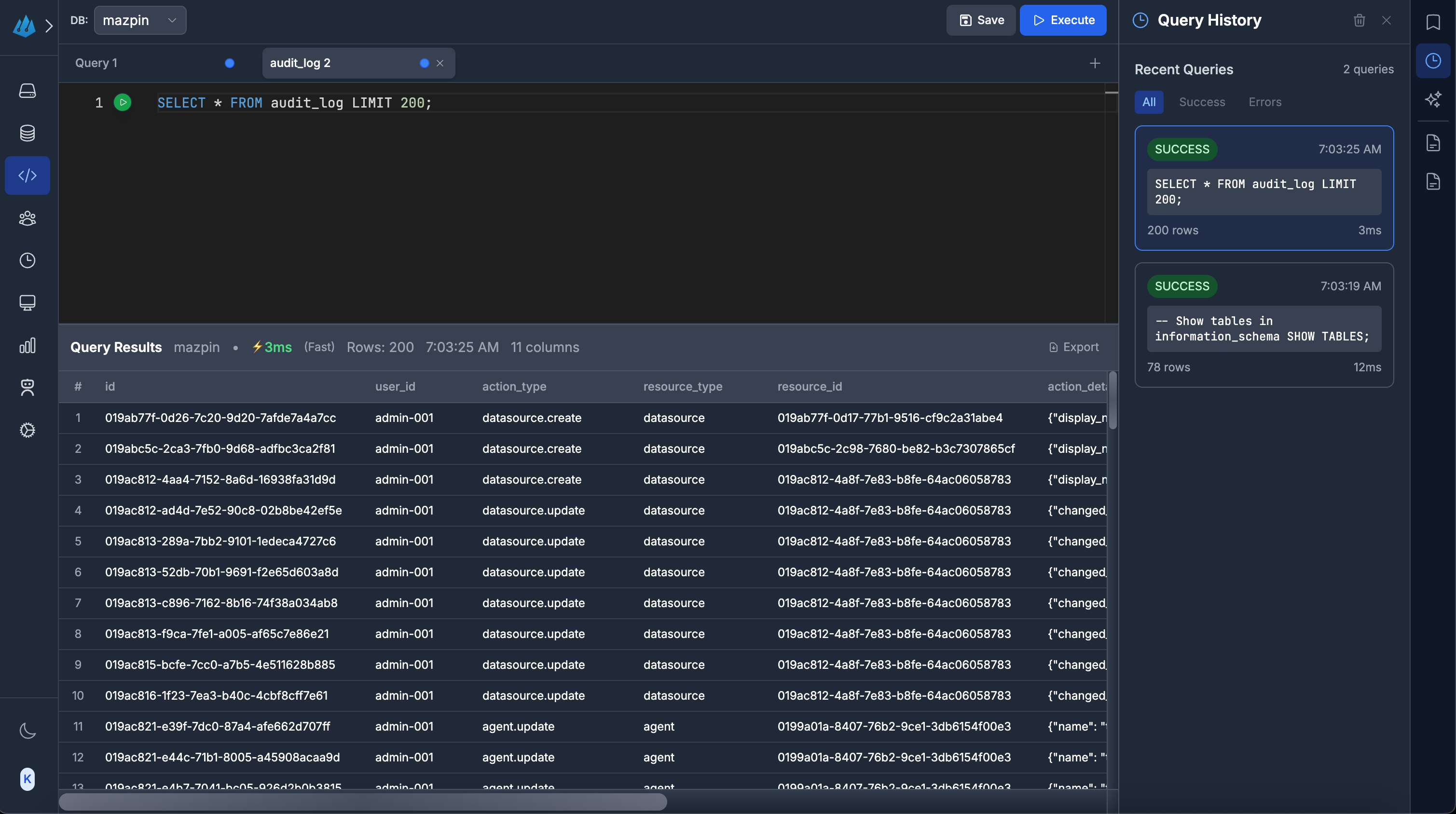Click the green run-line play icon
This screenshot has width=1456, height=814.
pos(123,102)
